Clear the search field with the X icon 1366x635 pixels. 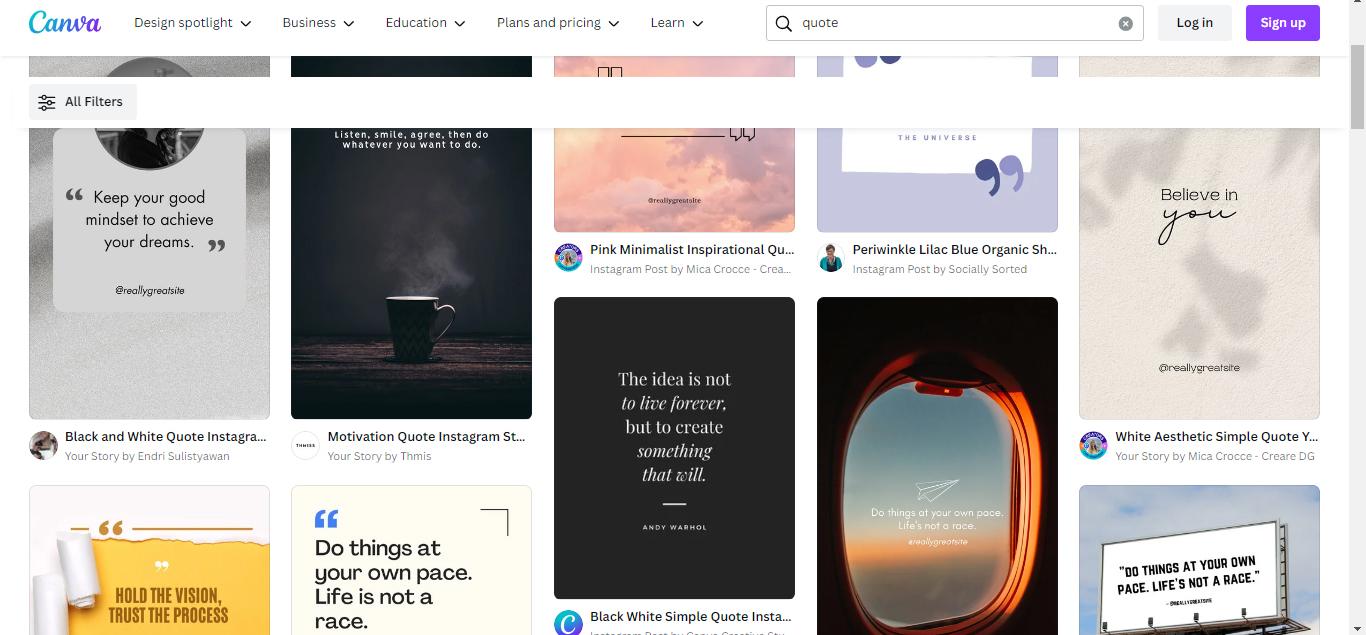[1125, 23]
